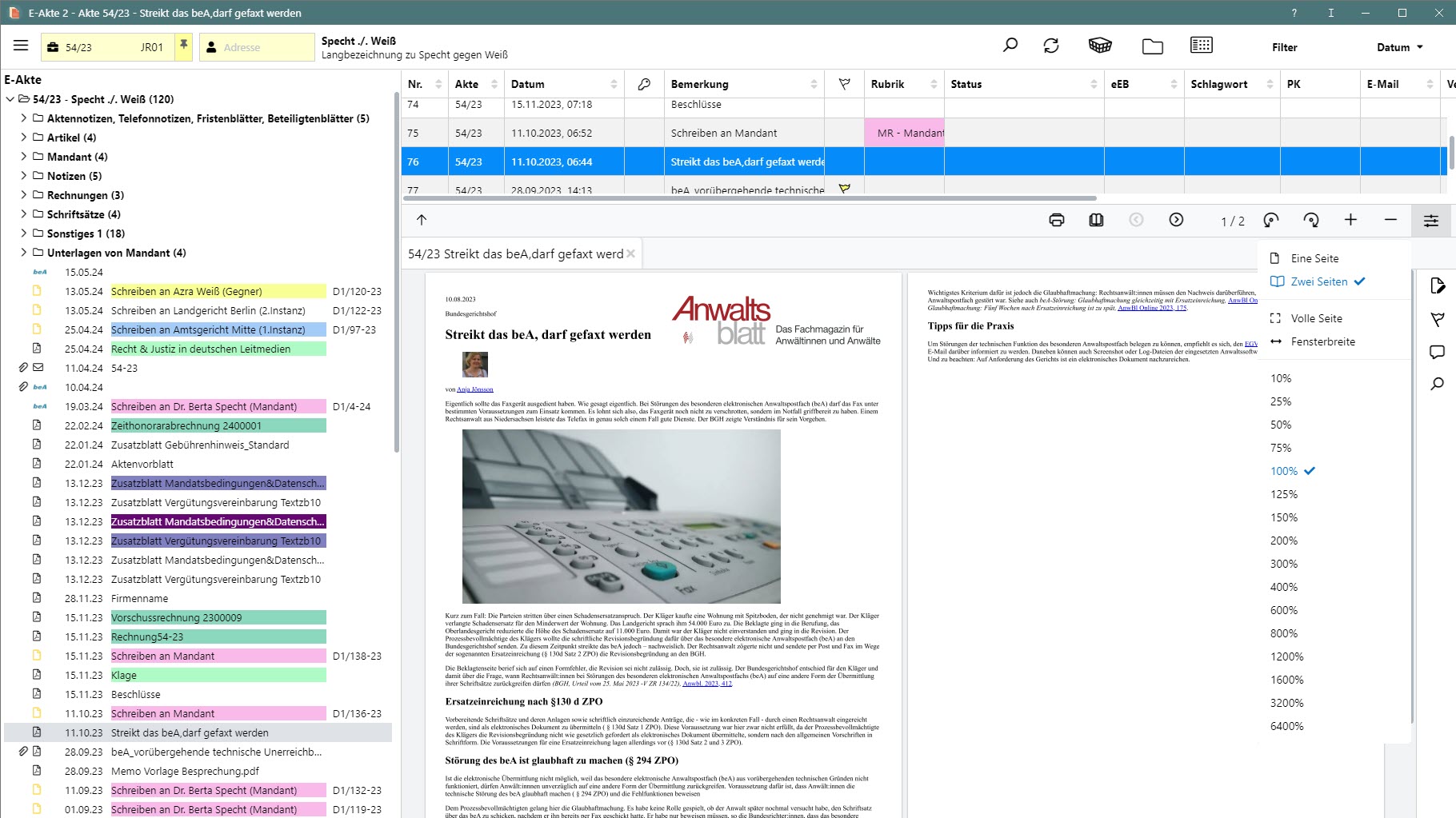Toggle the pin icon next to JR01
Viewport: 1456px width, 818px height.
184,46
